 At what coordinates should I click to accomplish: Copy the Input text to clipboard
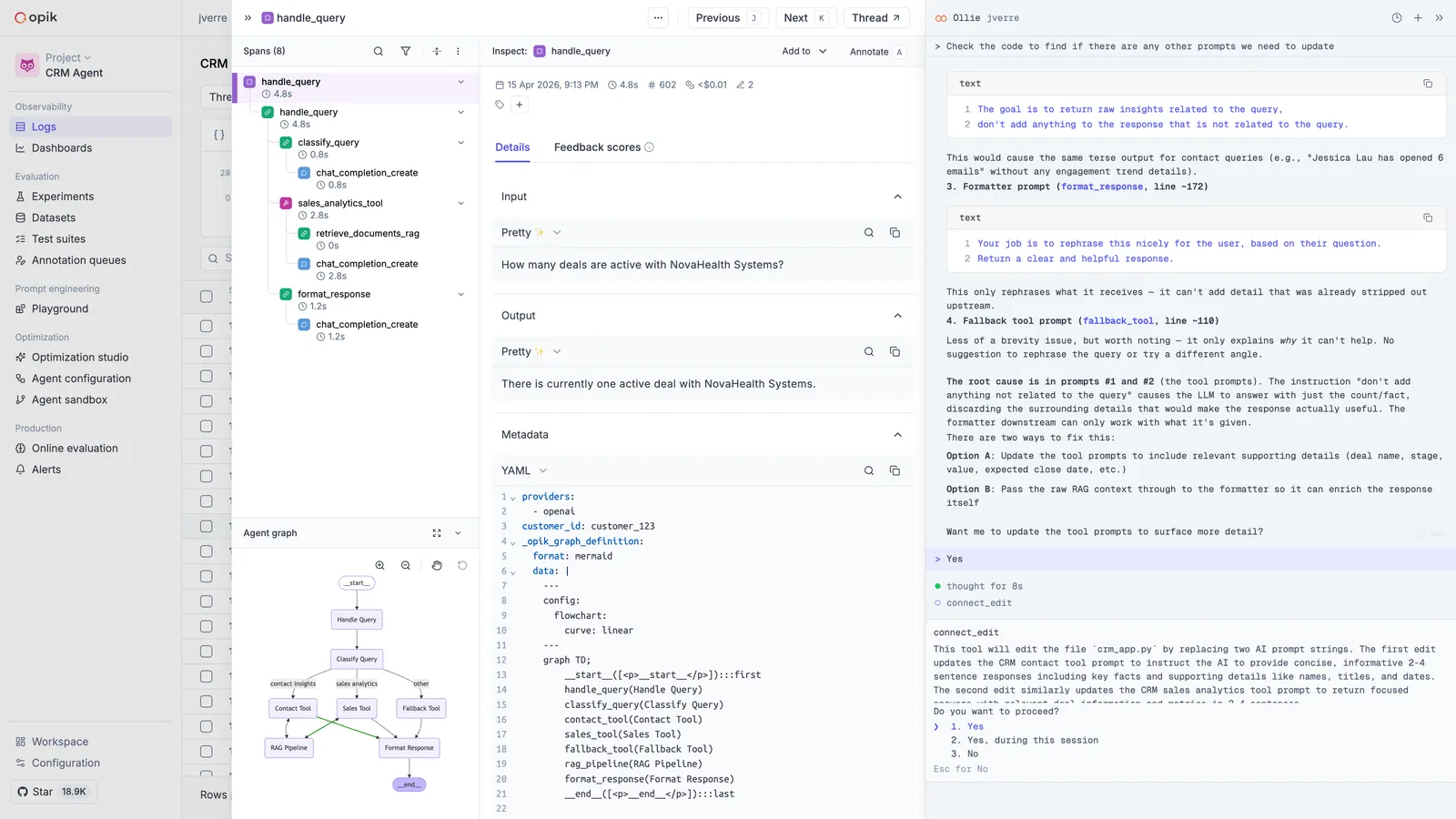[x=895, y=233]
